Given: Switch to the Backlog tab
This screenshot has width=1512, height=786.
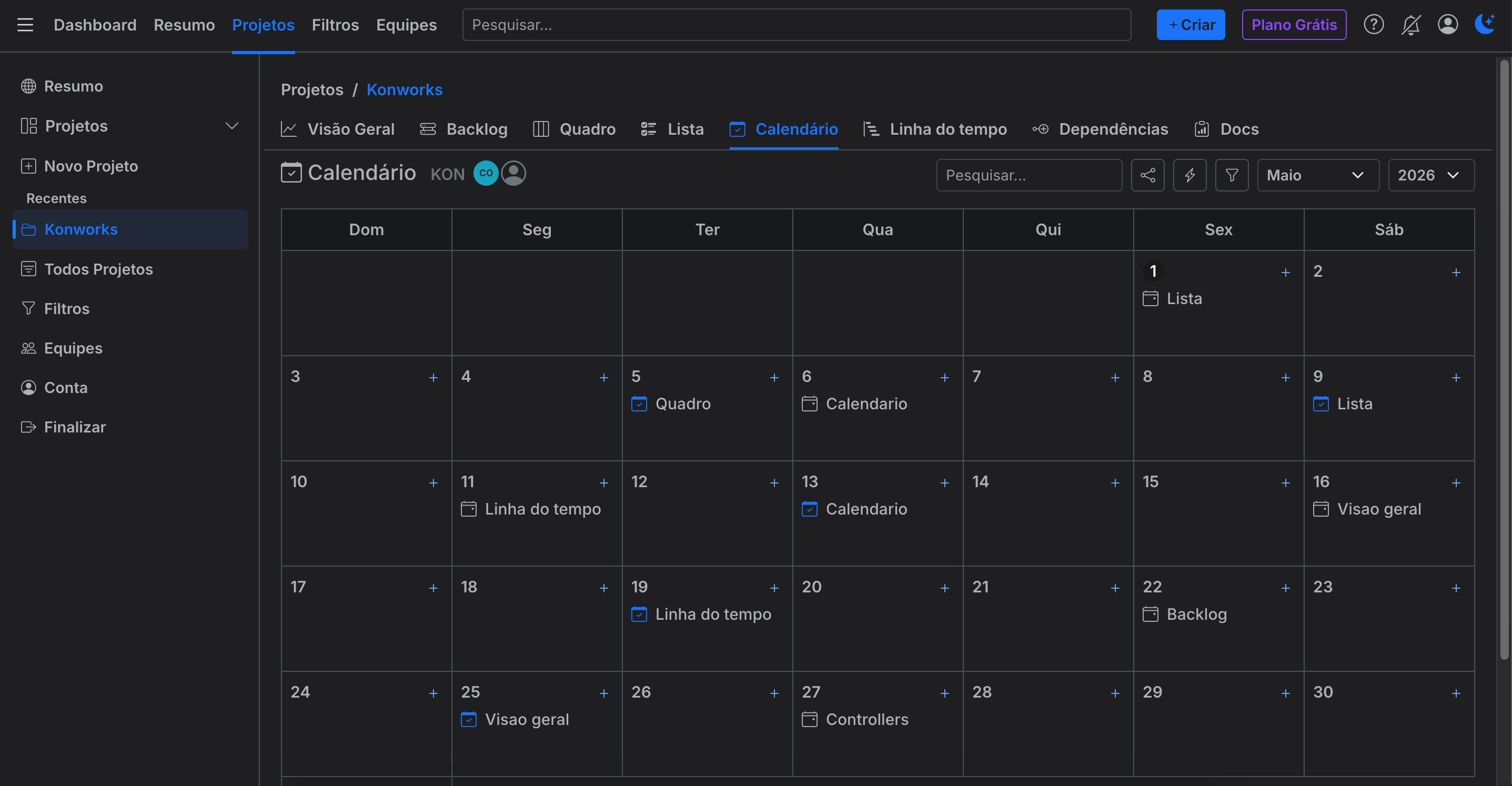Looking at the screenshot, I should (x=463, y=129).
